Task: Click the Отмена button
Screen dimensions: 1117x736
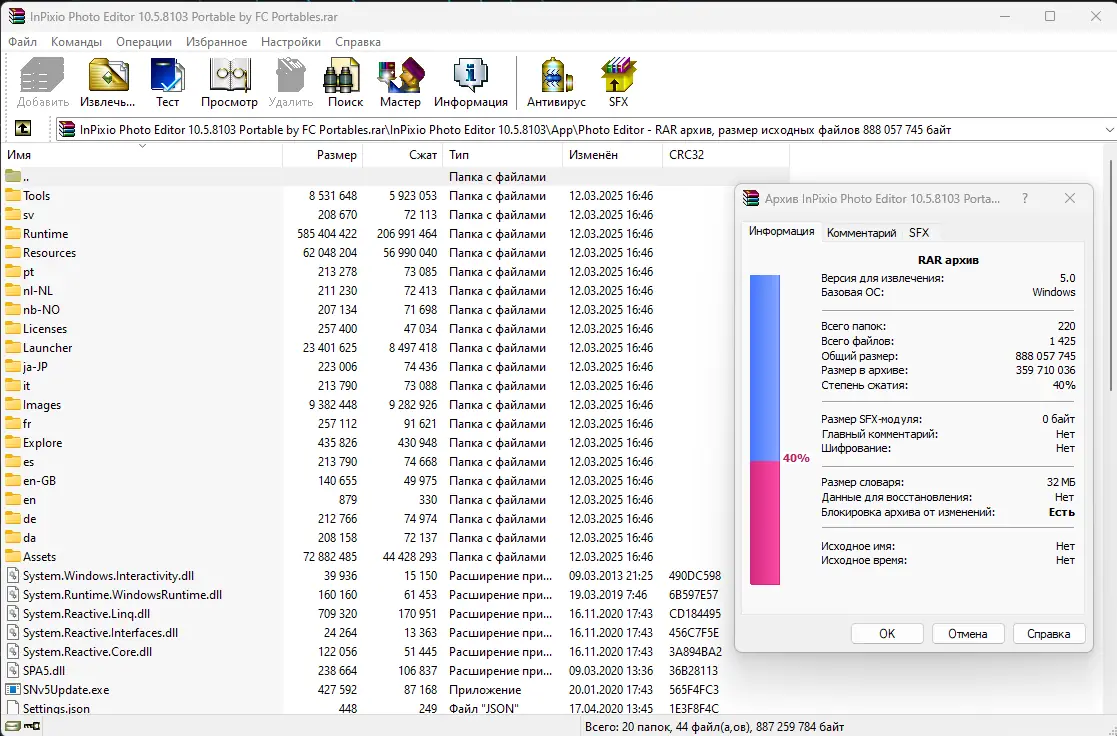Action: [967, 633]
